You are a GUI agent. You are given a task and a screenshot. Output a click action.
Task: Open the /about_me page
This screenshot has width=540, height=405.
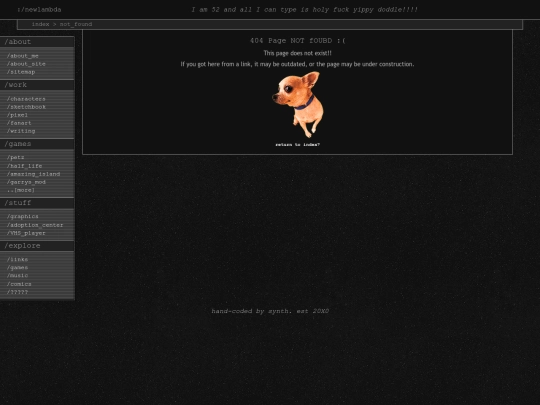pyautogui.click(x=23, y=56)
